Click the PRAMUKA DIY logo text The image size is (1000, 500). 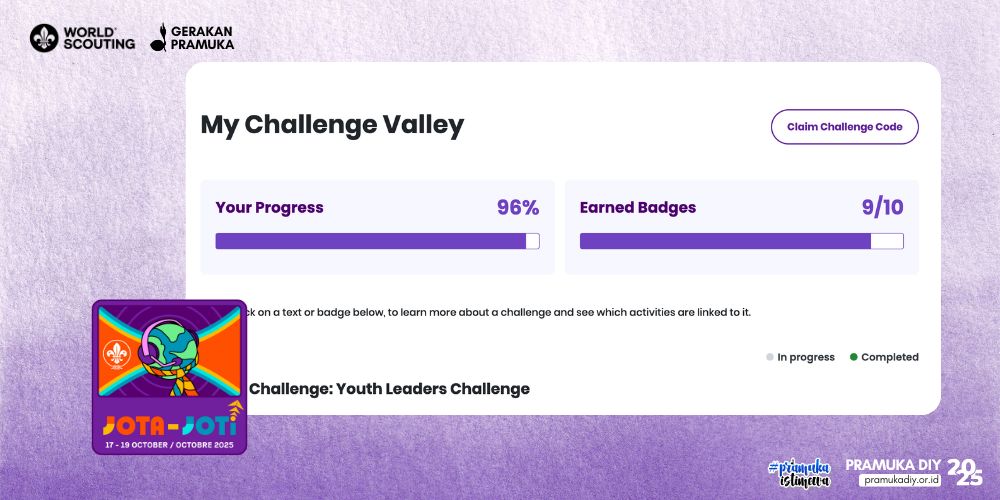(x=893, y=464)
